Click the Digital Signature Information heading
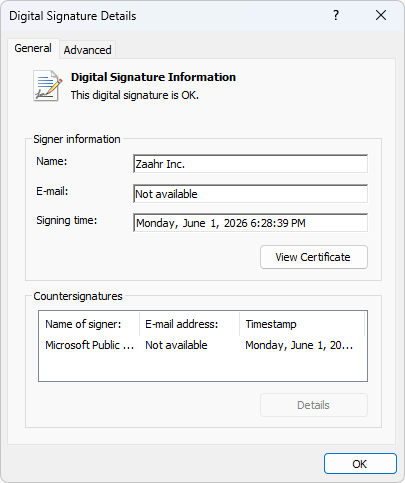Image resolution: width=405 pixels, height=483 pixels. coord(153,77)
